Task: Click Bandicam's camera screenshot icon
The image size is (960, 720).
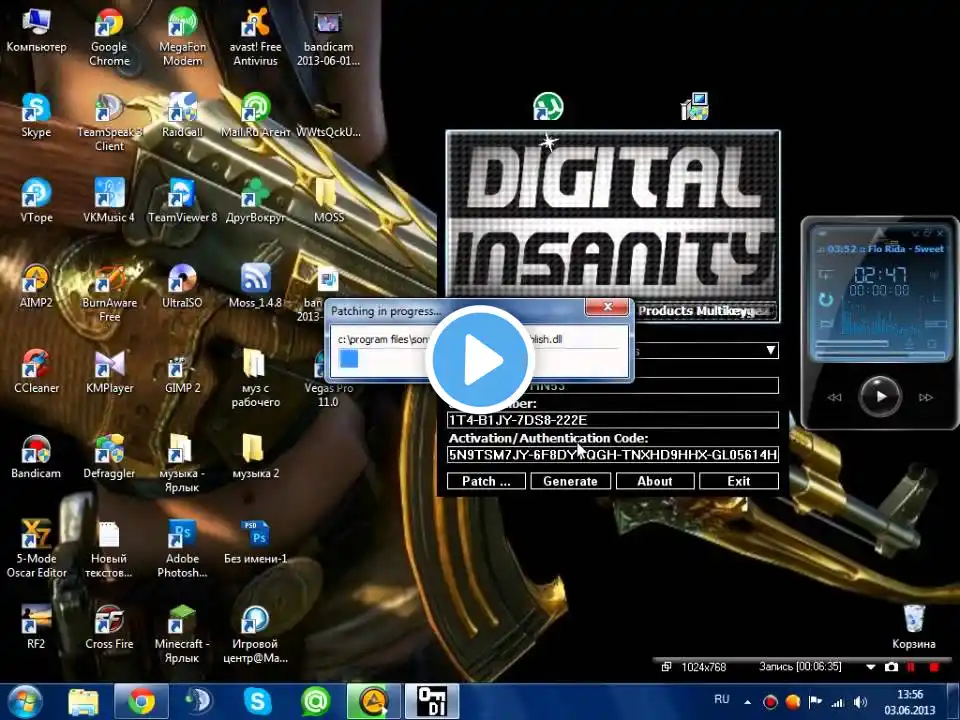Action: (891, 667)
